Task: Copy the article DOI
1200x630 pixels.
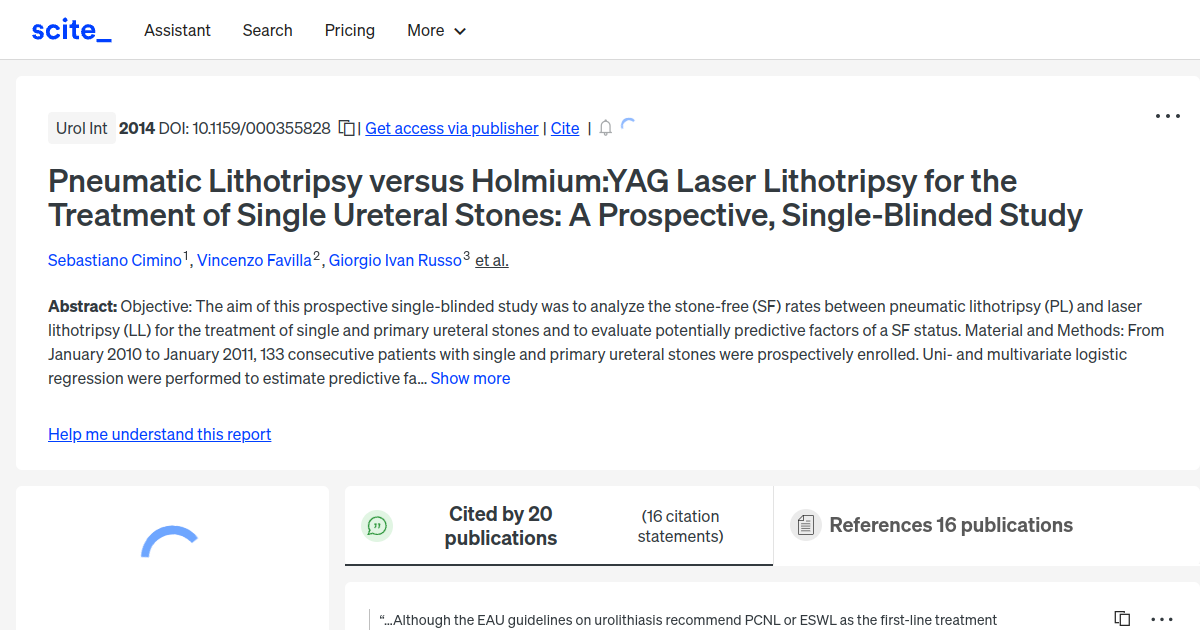Action: (x=345, y=128)
